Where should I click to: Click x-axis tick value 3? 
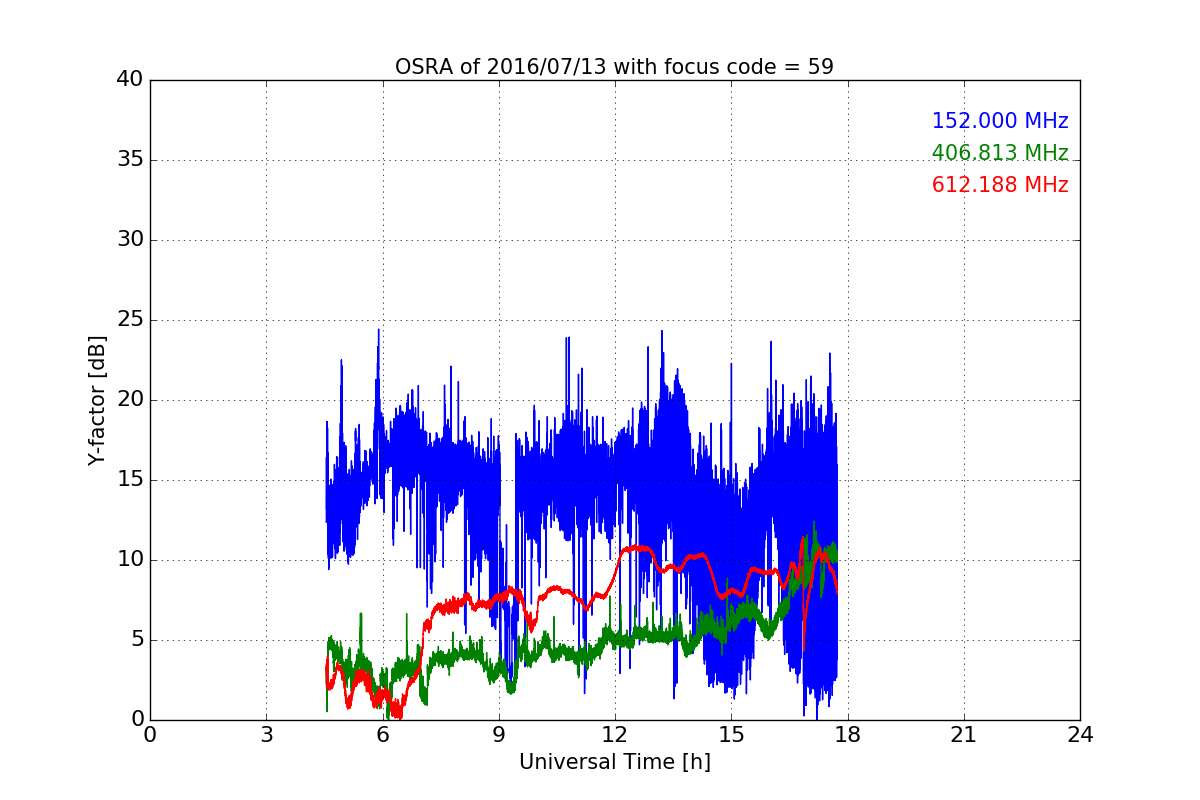coord(266,734)
